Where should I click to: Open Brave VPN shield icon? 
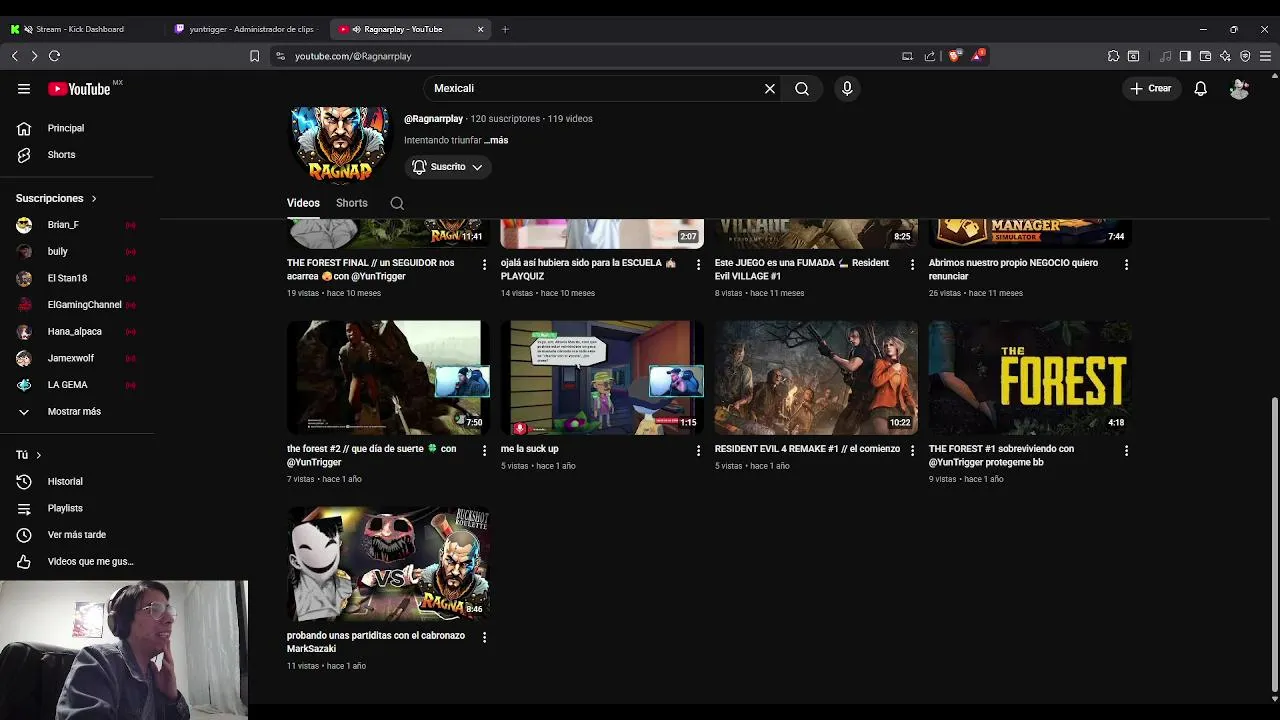[x=1245, y=56]
